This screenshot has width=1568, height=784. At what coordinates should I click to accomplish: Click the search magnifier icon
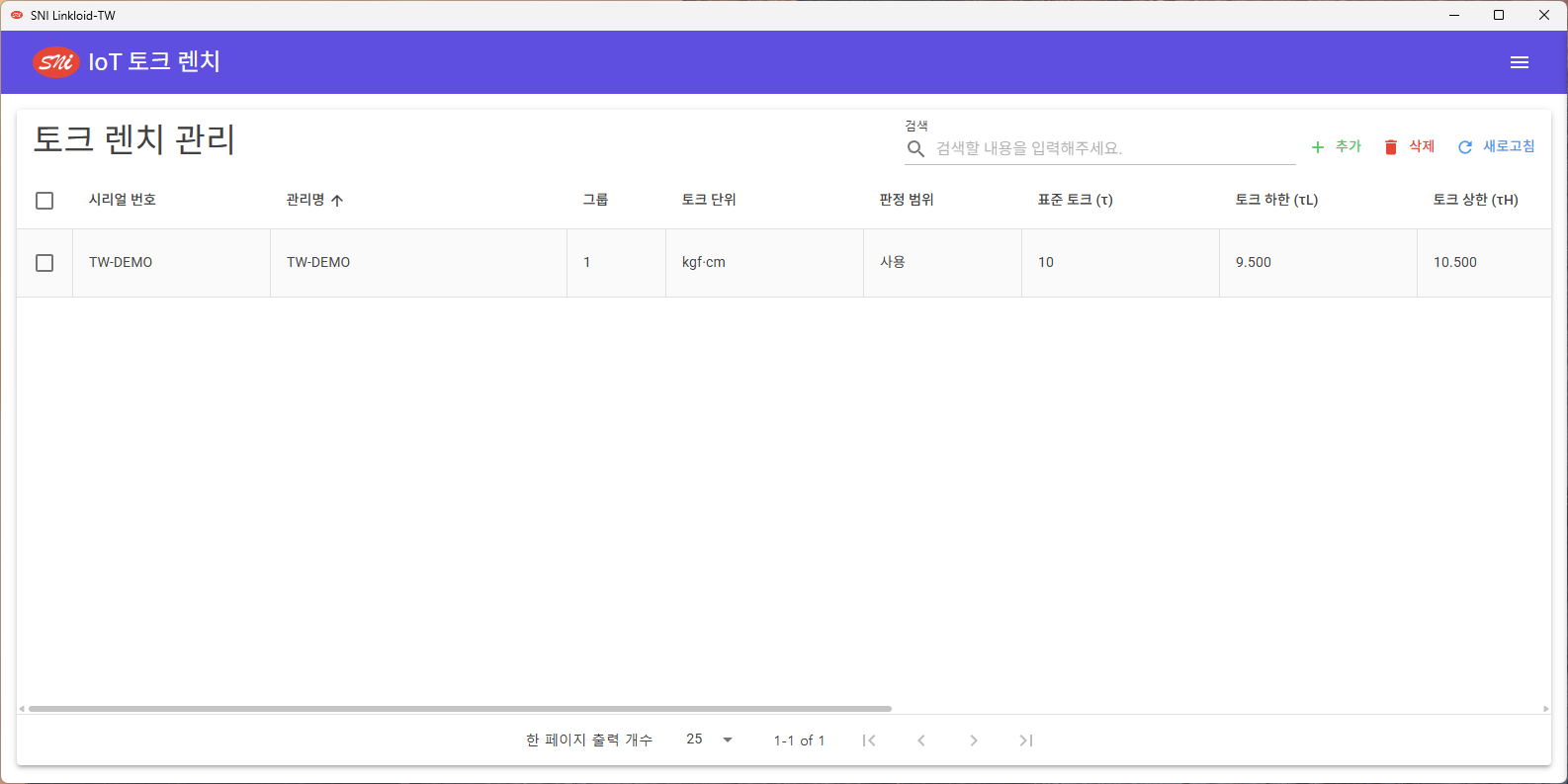click(916, 148)
